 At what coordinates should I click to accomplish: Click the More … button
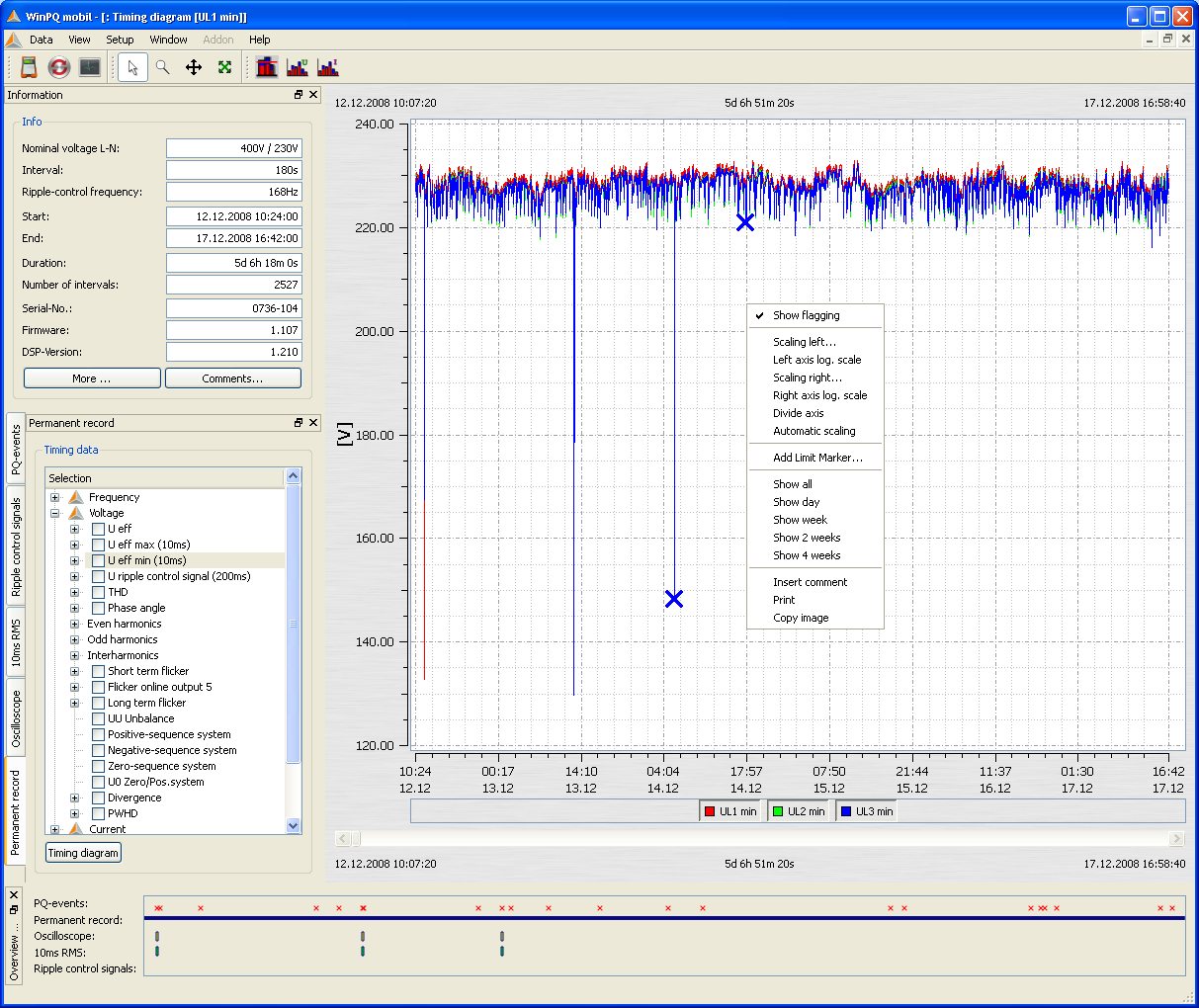92,378
